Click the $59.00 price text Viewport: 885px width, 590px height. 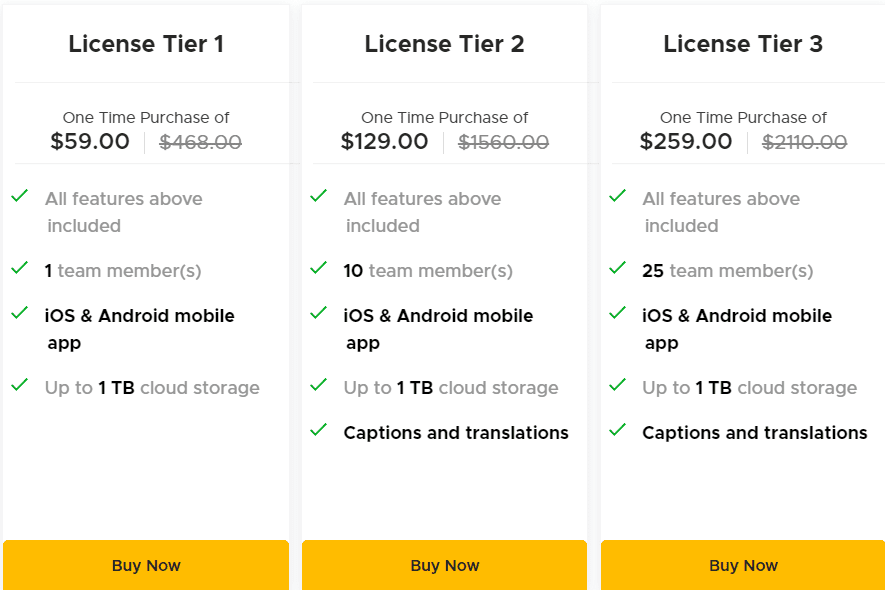click(x=90, y=141)
